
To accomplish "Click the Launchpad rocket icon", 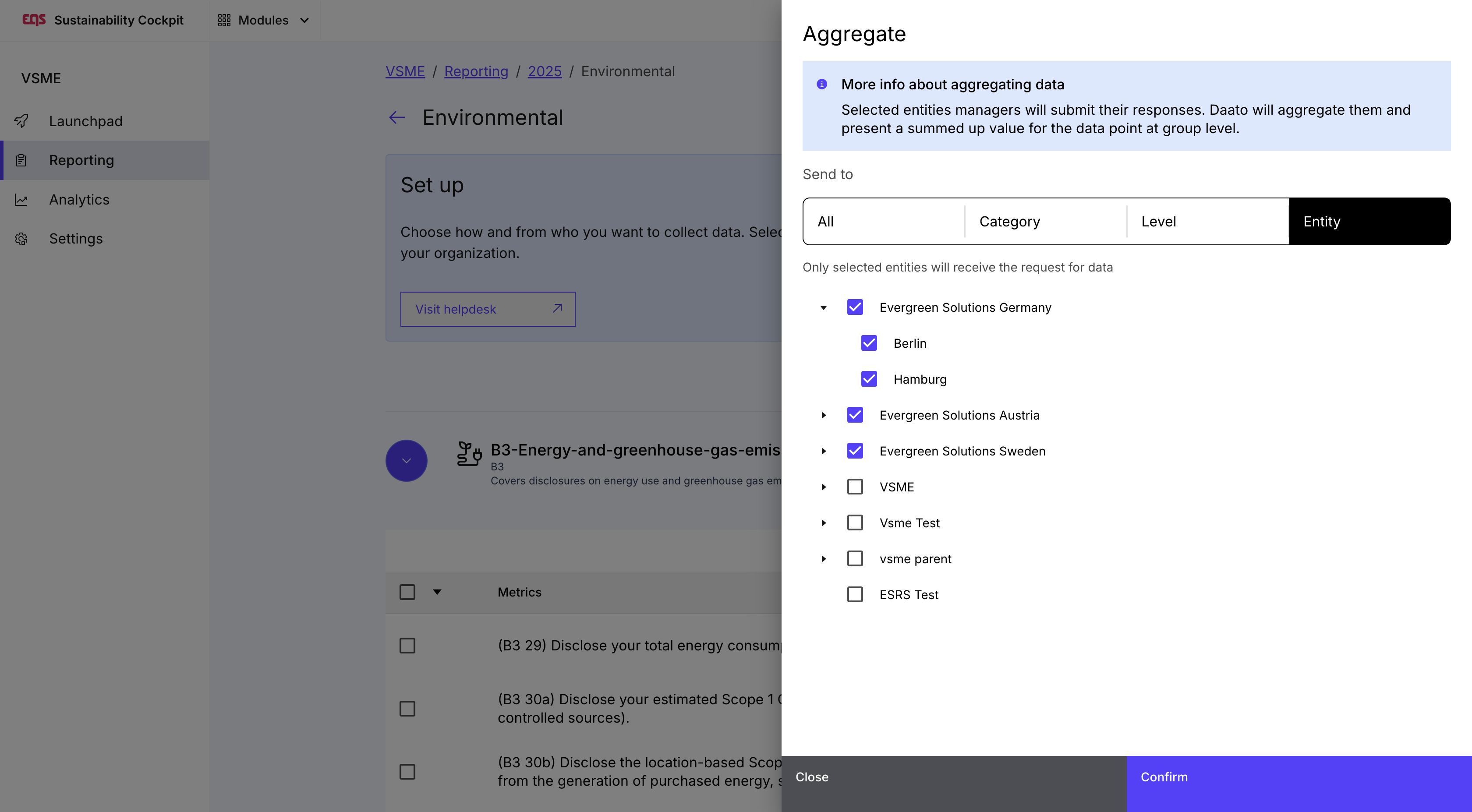I will (21, 121).
